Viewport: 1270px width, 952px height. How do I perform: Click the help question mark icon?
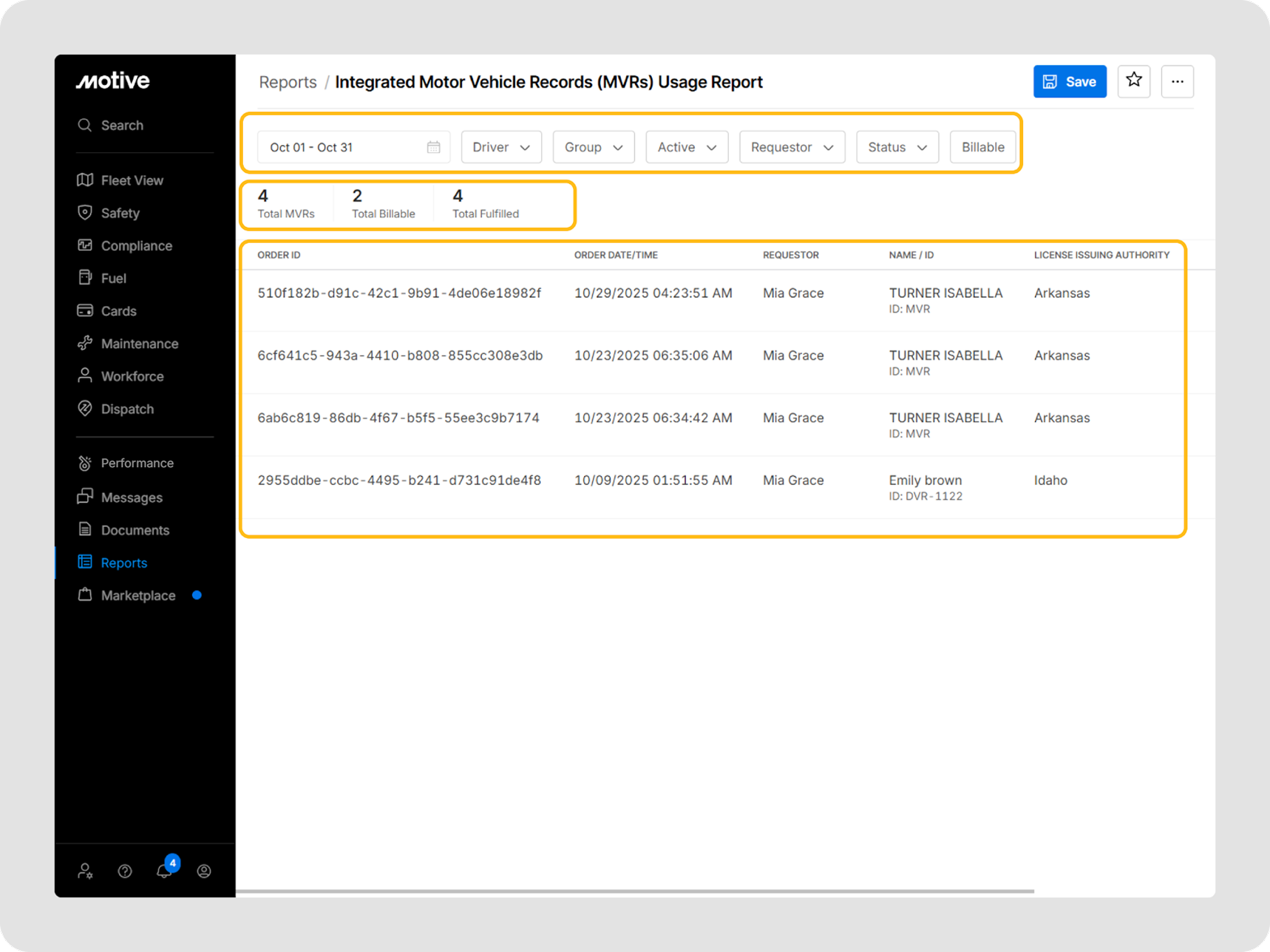click(x=125, y=871)
